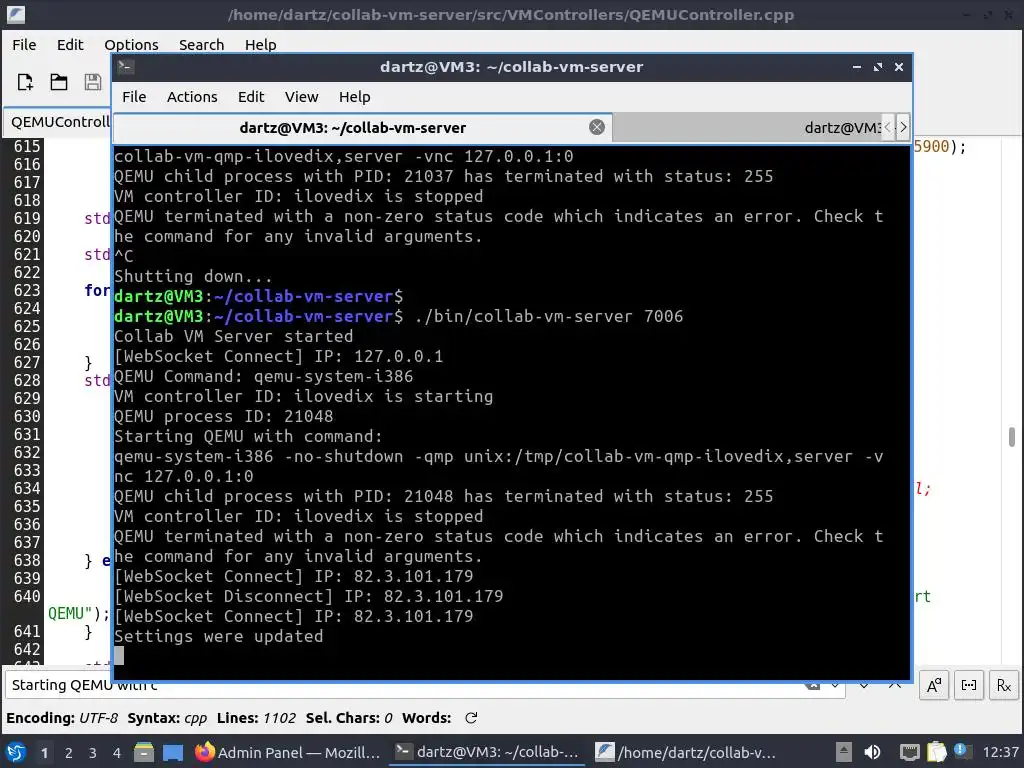Click the Firefox icon in taskbar
The width and height of the screenshot is (1024, 768).
point(204,752)
